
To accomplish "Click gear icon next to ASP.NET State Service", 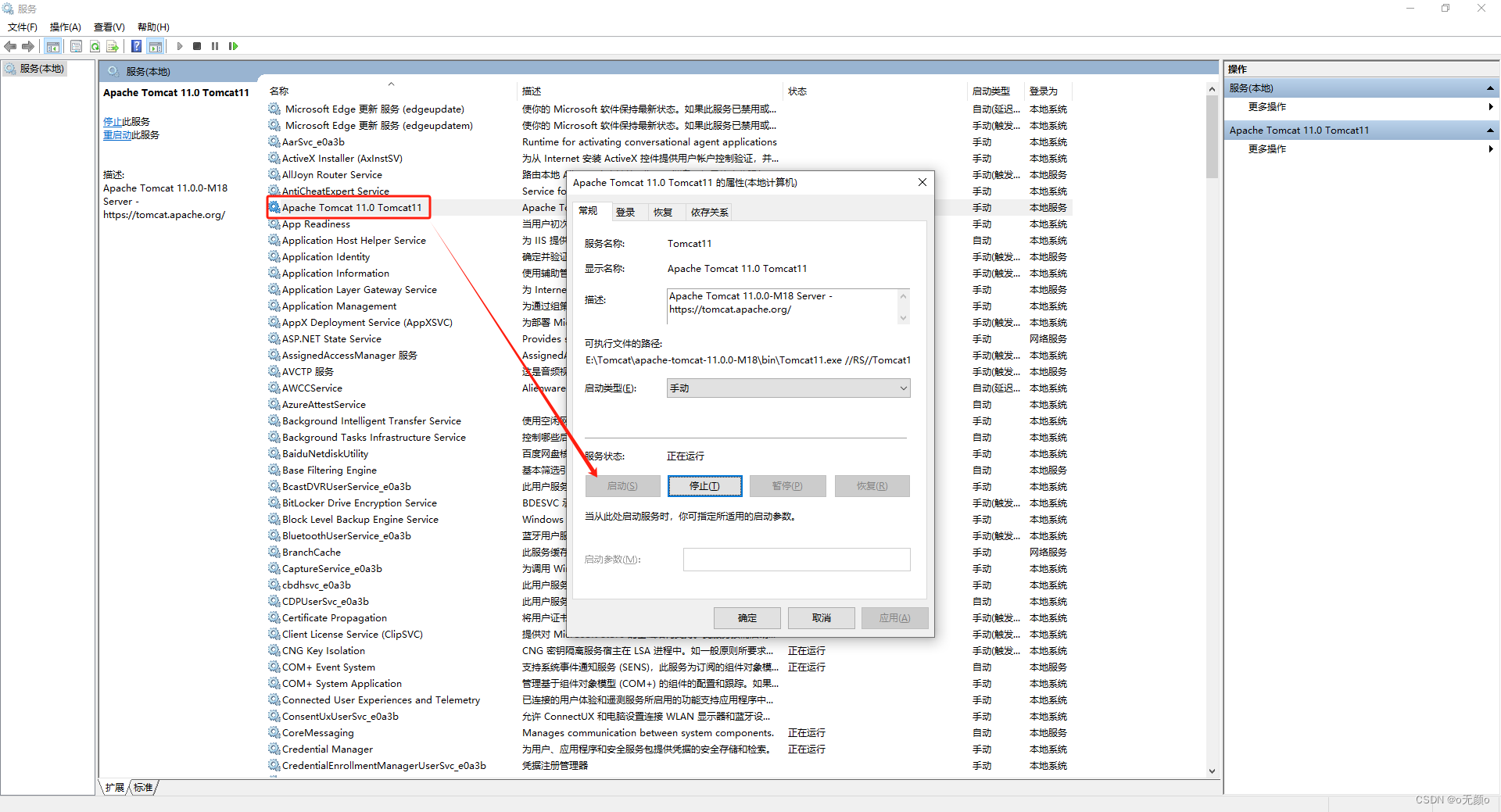I will tap(274, 338).
